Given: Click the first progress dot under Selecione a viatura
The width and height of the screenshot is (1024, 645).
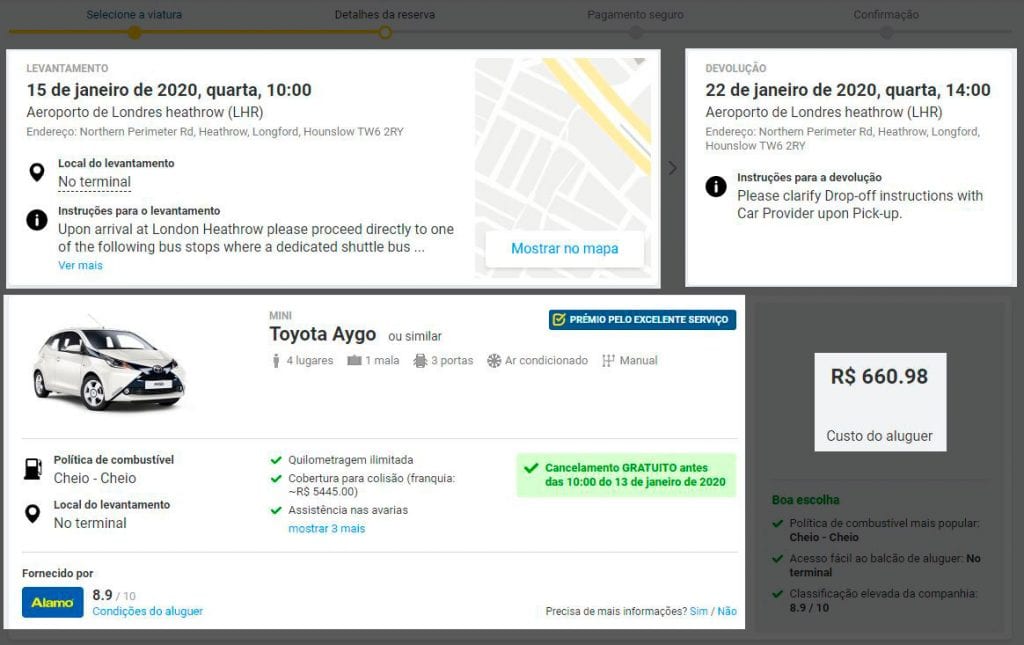Looking at the screenshot, I should pyautogui.click(x=134, y=32).
